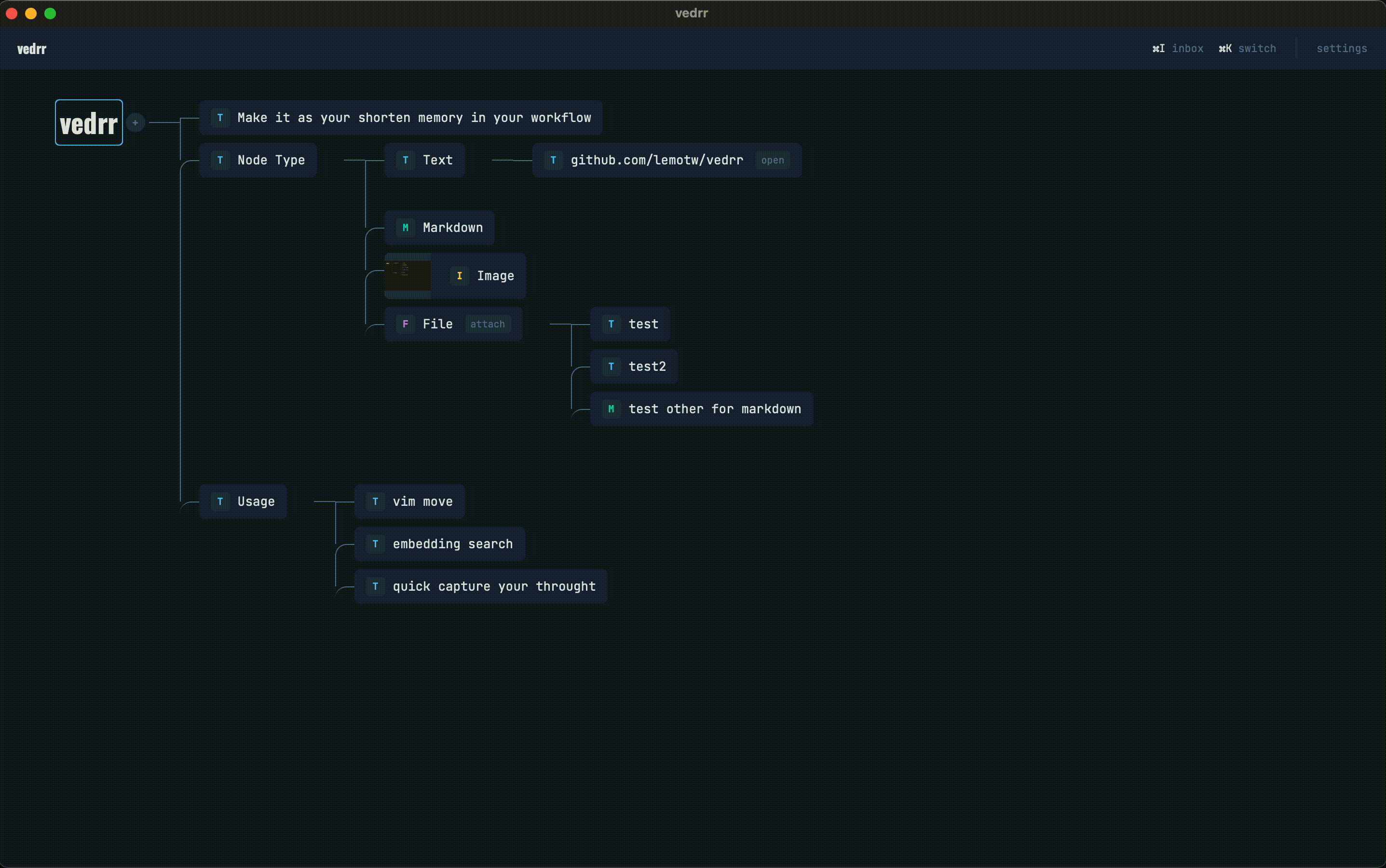This screenshot has height=868, width=1386.
Task: Click the T type icon of Node Type node
Action: (x=220, y=160)
